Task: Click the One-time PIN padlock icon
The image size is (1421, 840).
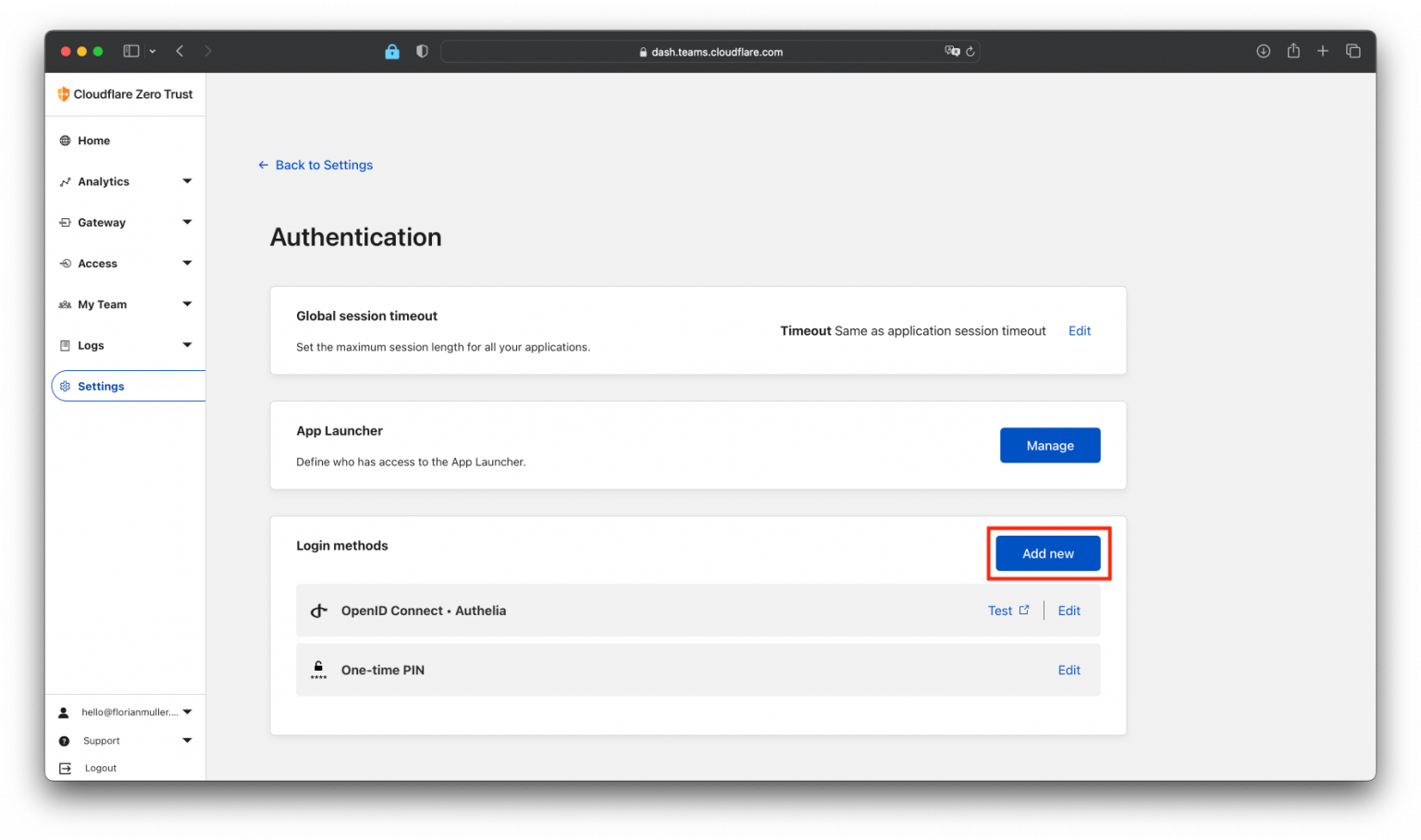Action: click(318, 668)
